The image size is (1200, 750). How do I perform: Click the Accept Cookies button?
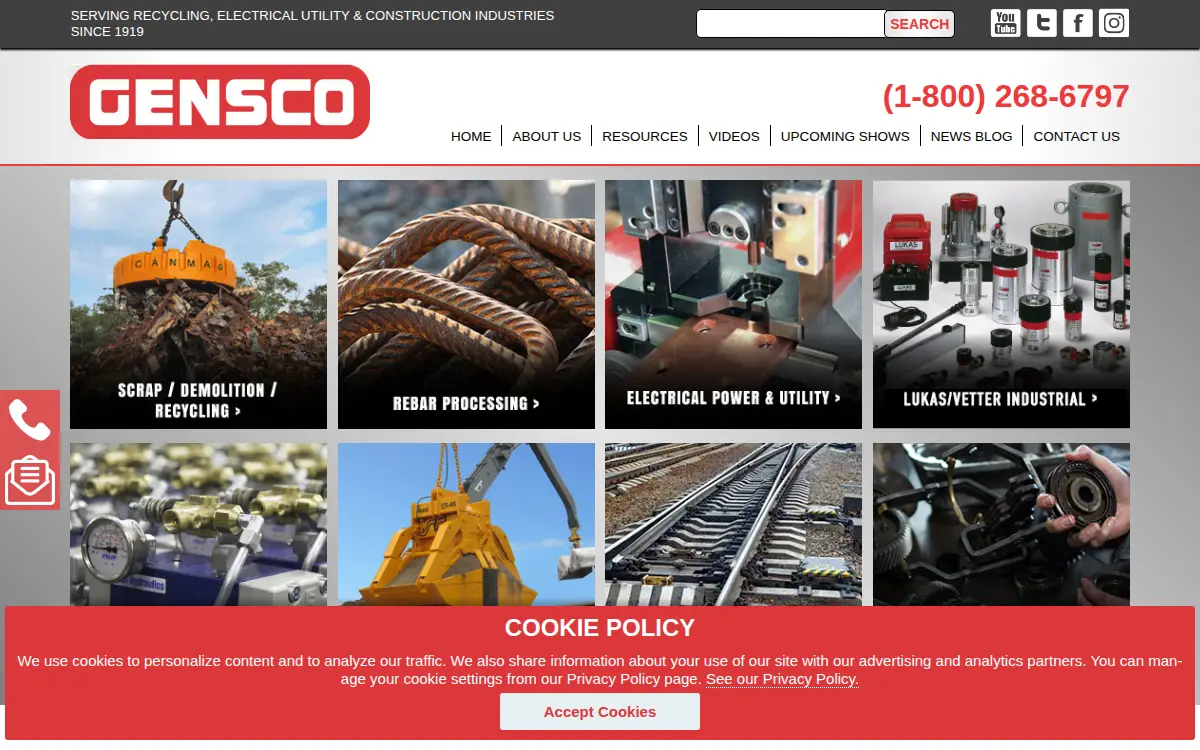[600, 712]
